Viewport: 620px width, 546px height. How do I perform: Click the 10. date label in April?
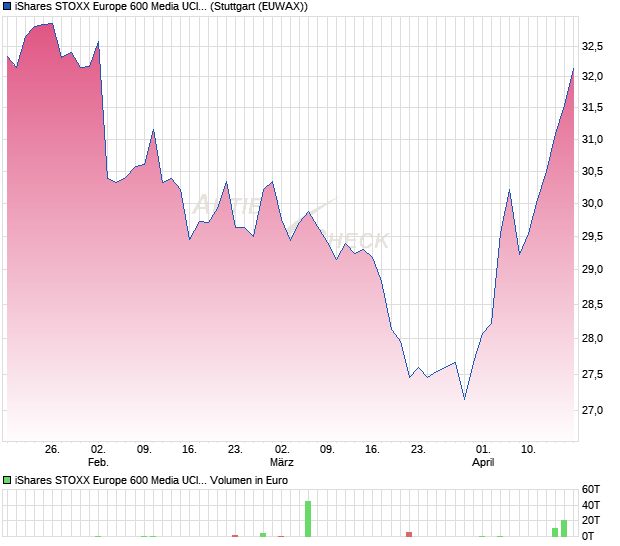pos(528,450)
